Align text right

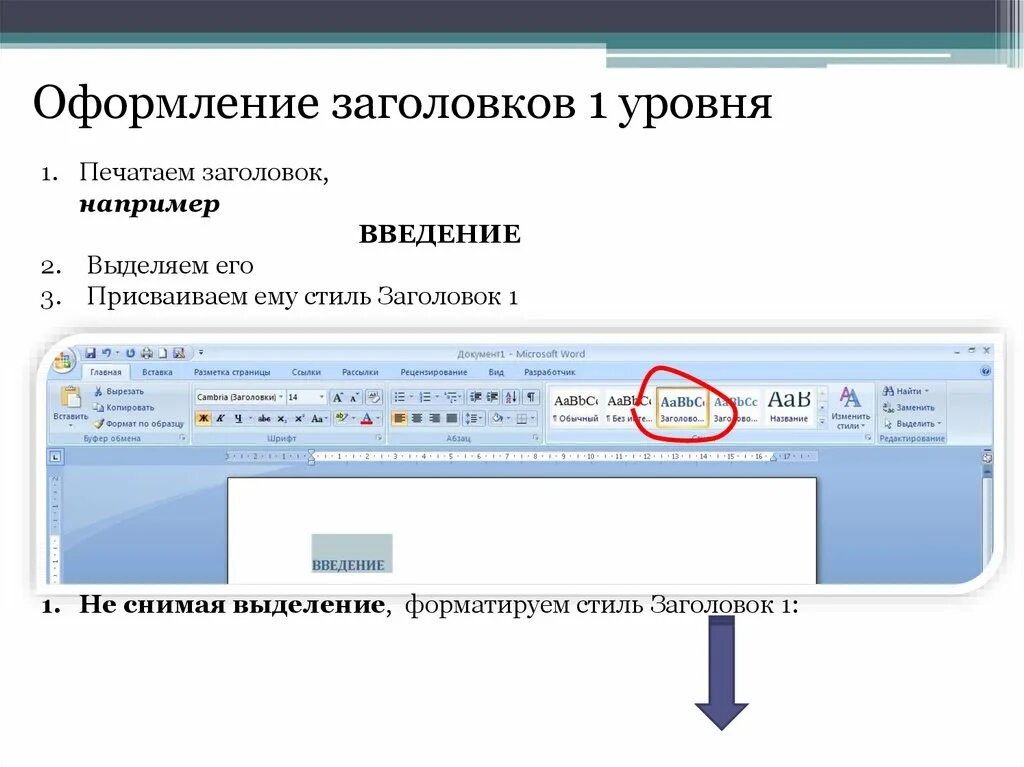pos(434,418)
